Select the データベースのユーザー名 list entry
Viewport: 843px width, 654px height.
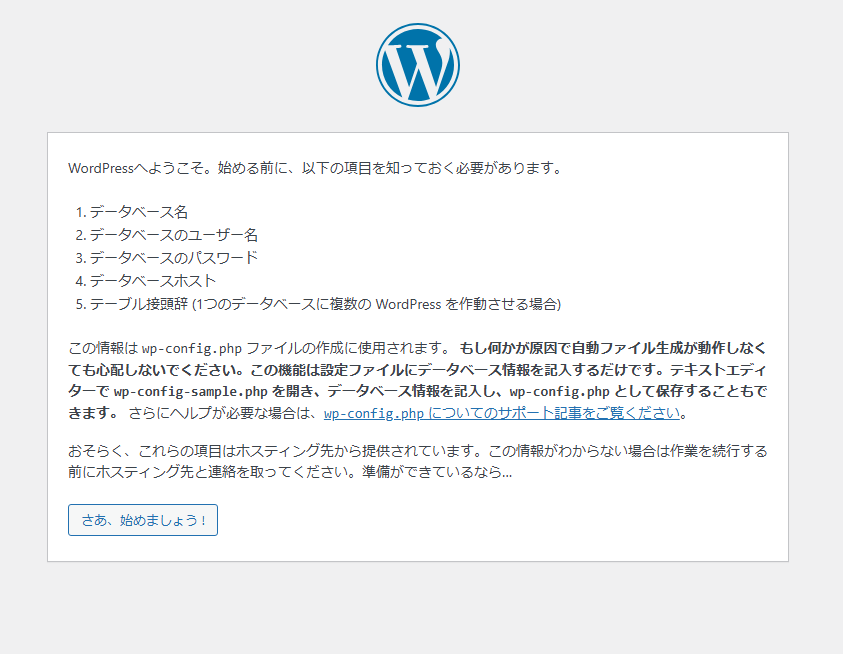click(174, 235)
